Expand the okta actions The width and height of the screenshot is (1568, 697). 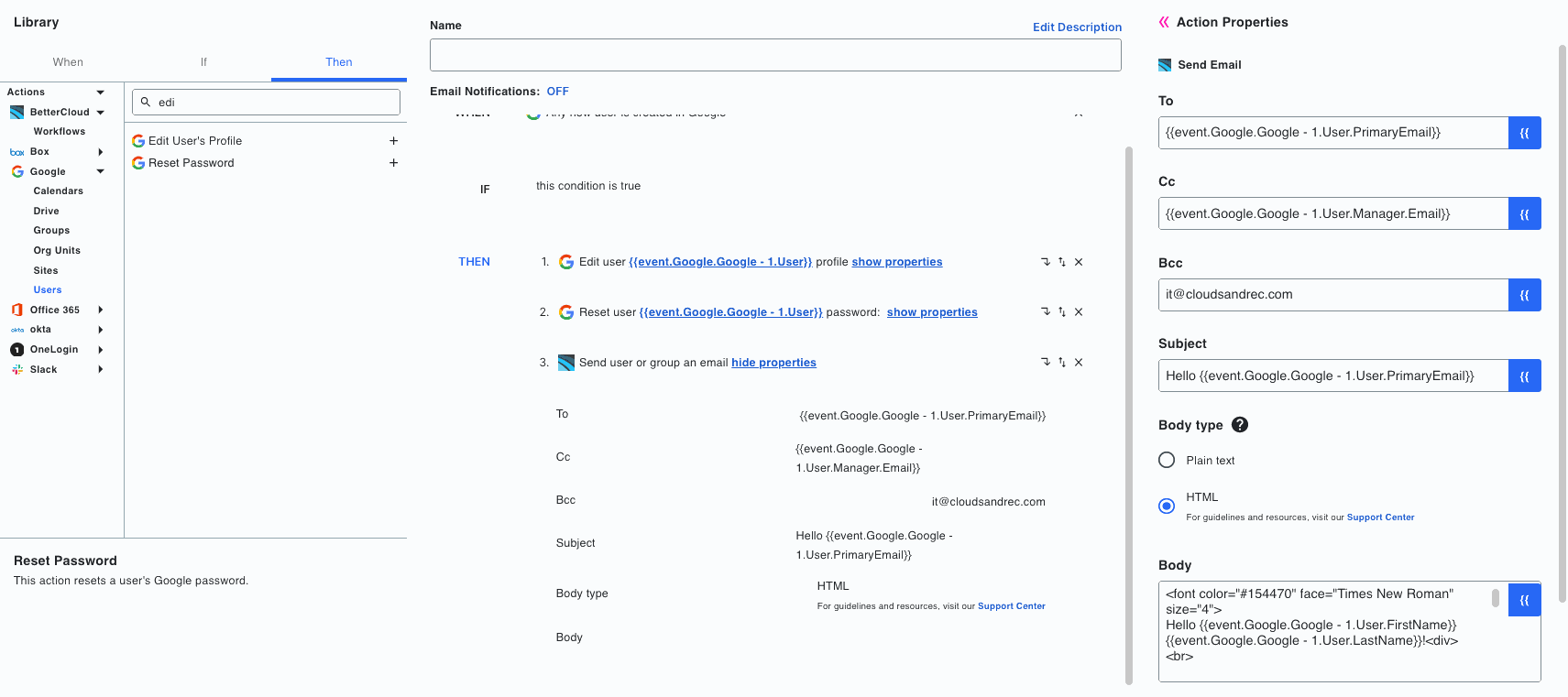pos(101,330)
